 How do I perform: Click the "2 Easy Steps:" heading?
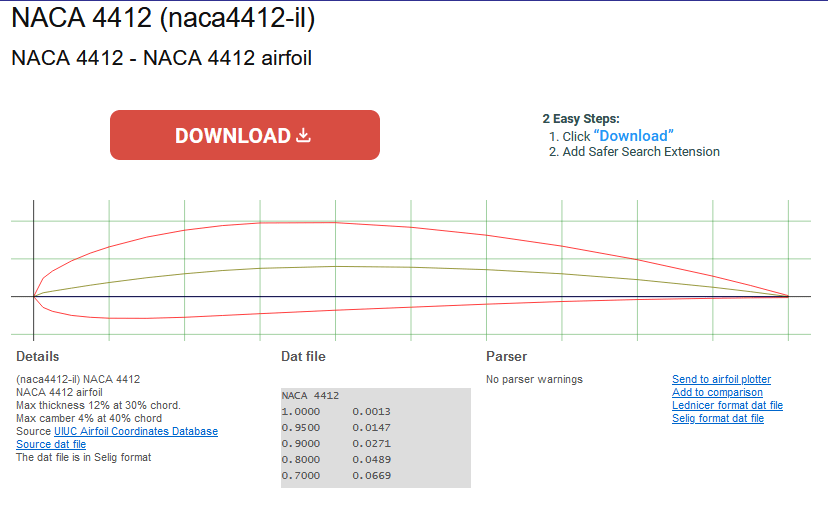[x=580, y=119]
